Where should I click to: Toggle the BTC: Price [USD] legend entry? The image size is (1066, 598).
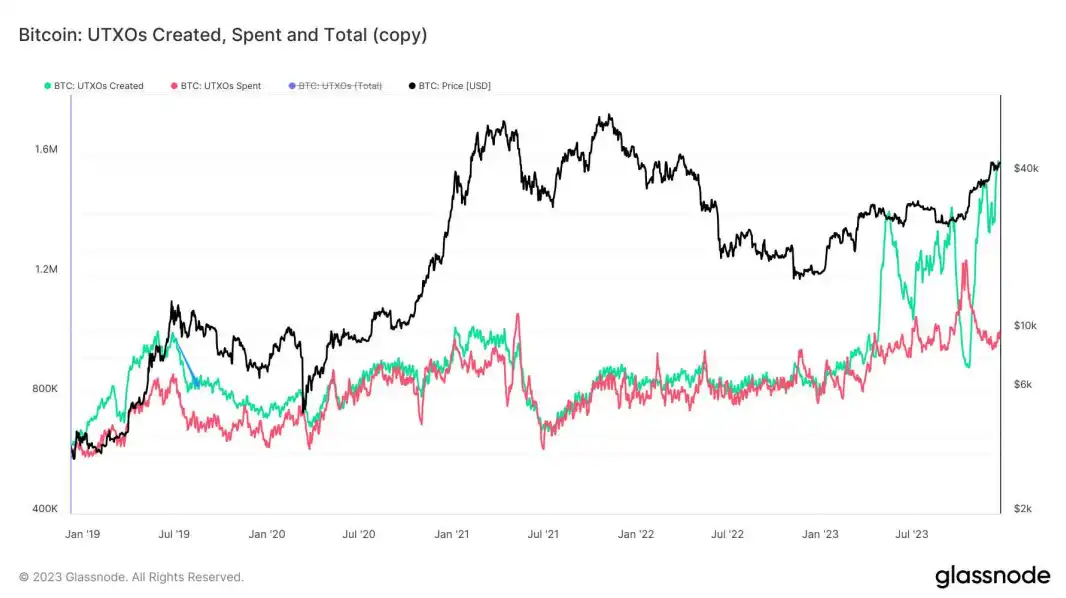coord(449,86)
